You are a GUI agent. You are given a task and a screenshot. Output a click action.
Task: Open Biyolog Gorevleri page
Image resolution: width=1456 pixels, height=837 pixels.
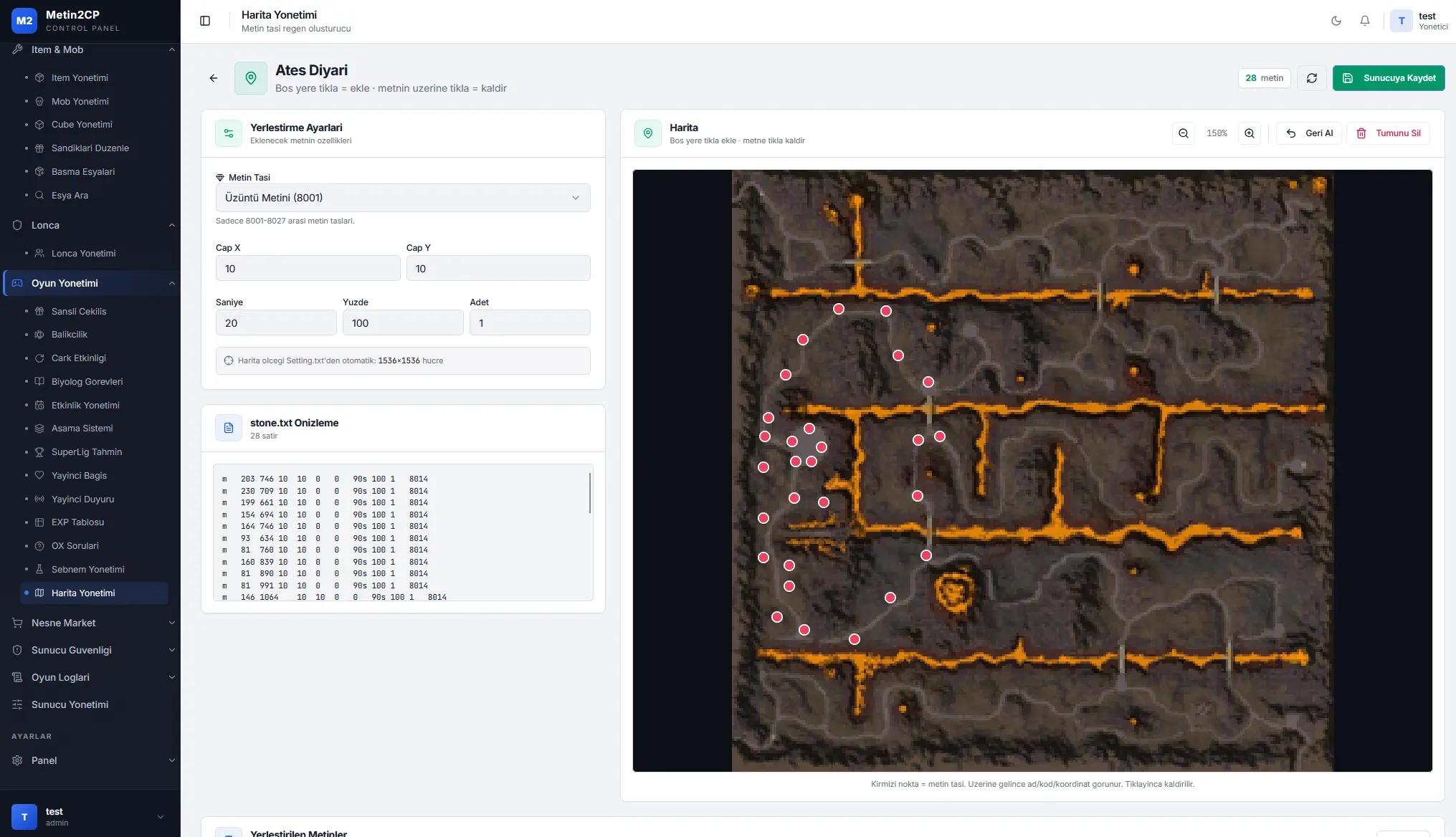87,381
